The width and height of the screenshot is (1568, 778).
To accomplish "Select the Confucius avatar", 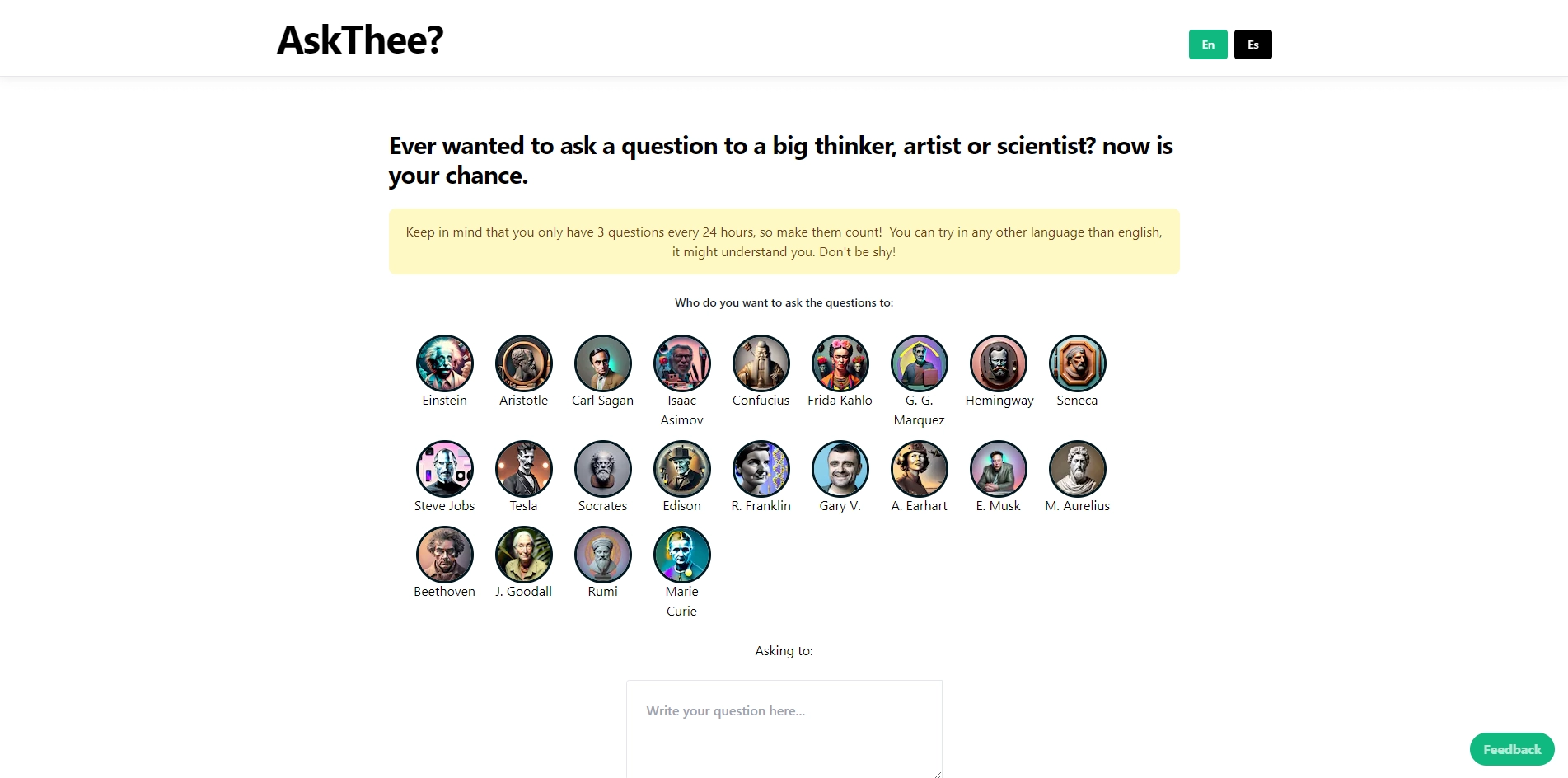I will click(x=761, y=363).
